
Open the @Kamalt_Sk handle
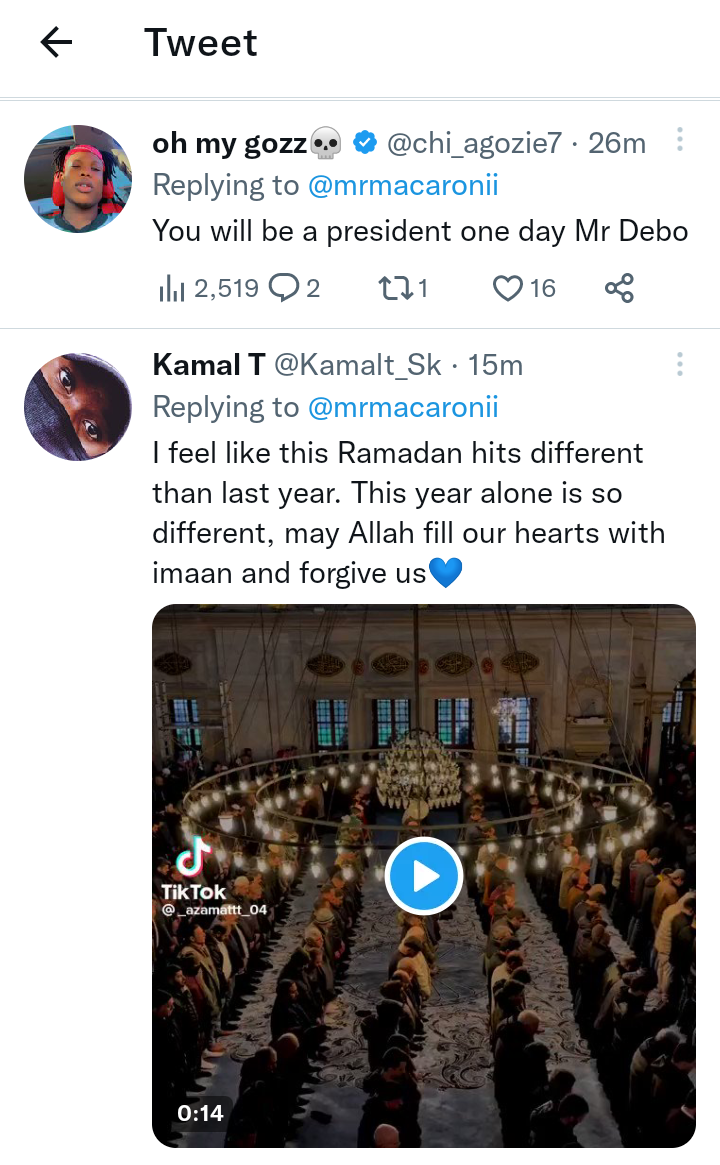[357, 365]
